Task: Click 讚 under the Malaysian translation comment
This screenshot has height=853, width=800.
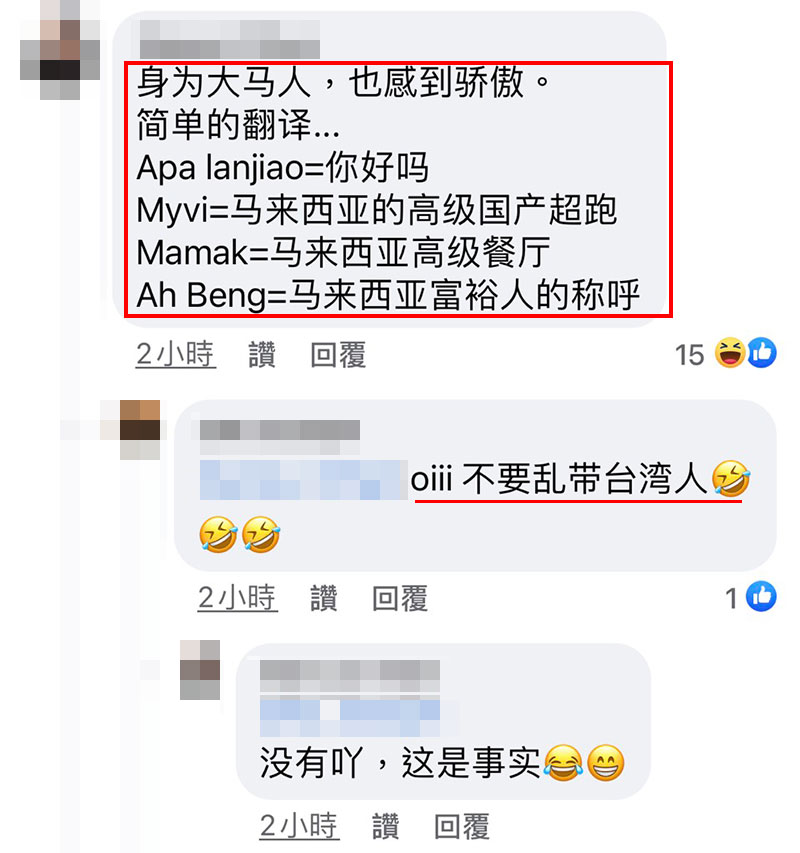Action: [x=262, y=355]
